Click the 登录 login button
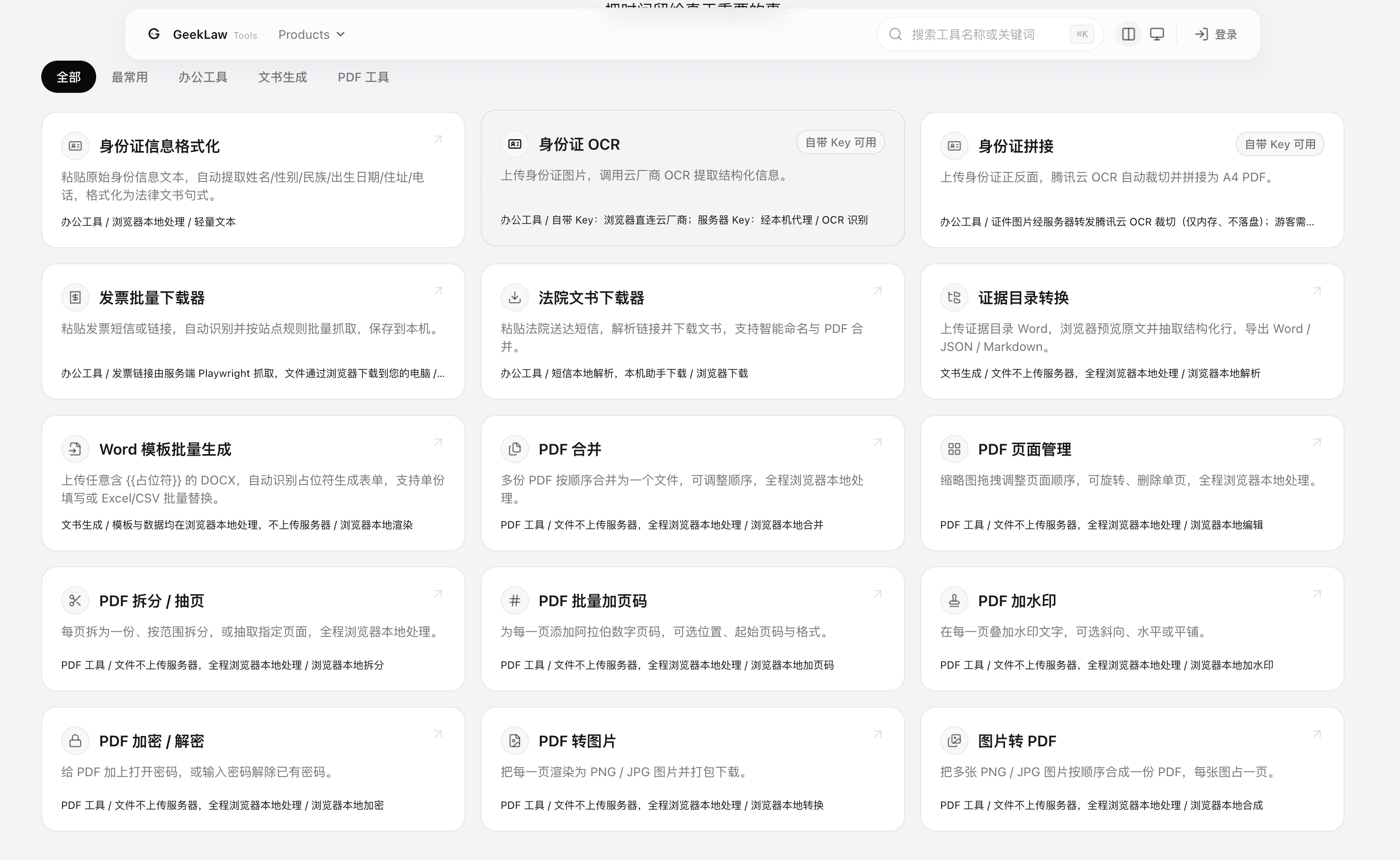Image resolution: width=1400 pixels, height=860 pixels. pyautogui.click(x=1216, y=35)
